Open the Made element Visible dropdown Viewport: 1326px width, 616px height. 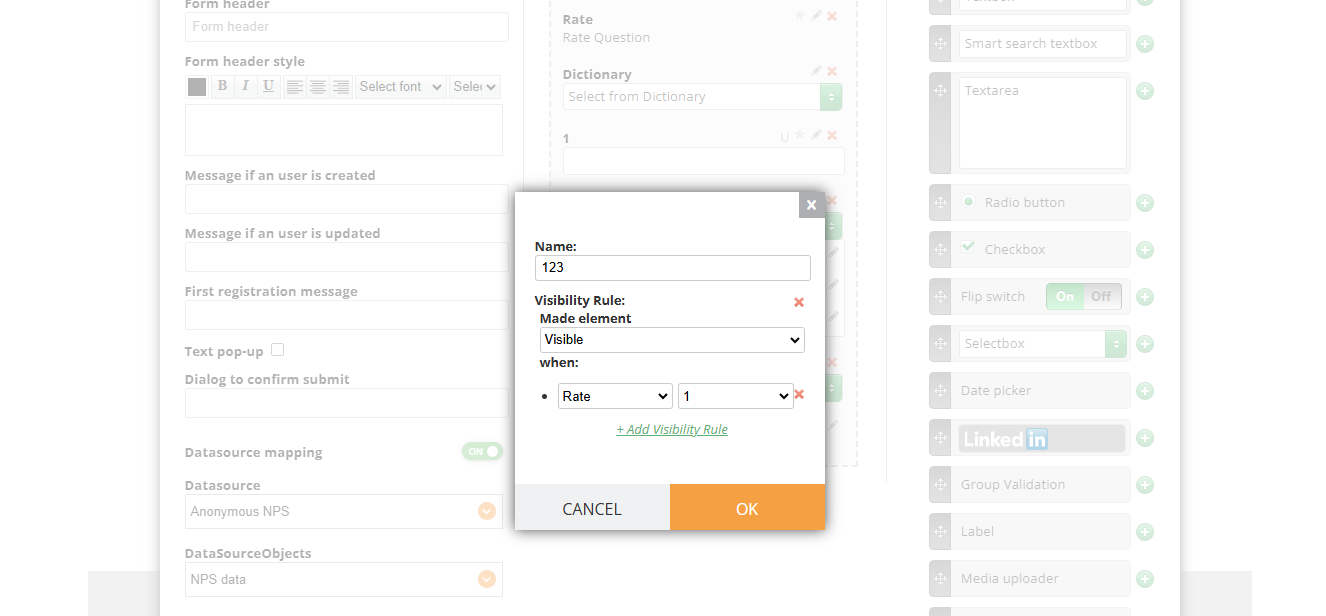(x=672, y=340)
